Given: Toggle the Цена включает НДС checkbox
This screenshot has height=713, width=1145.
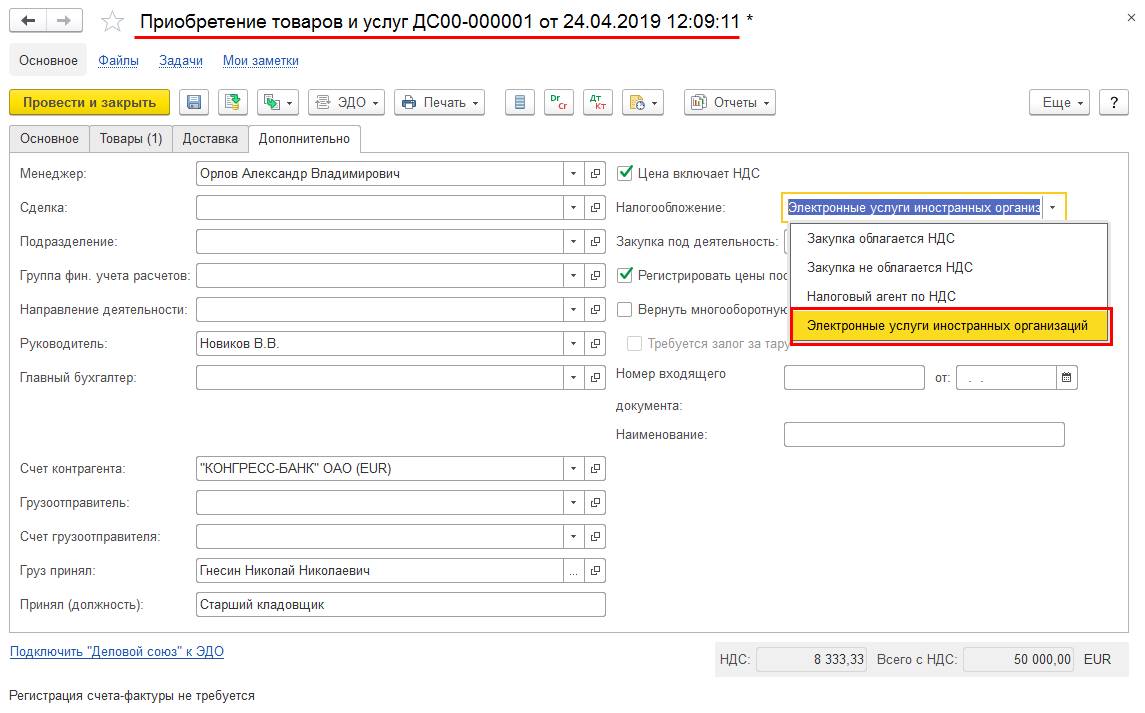Looking at the screenshot, I should (x=624, y=173).
